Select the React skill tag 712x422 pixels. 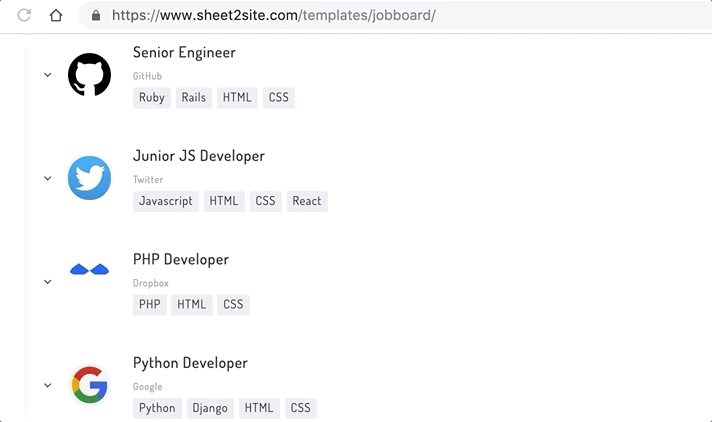(307, 201)
